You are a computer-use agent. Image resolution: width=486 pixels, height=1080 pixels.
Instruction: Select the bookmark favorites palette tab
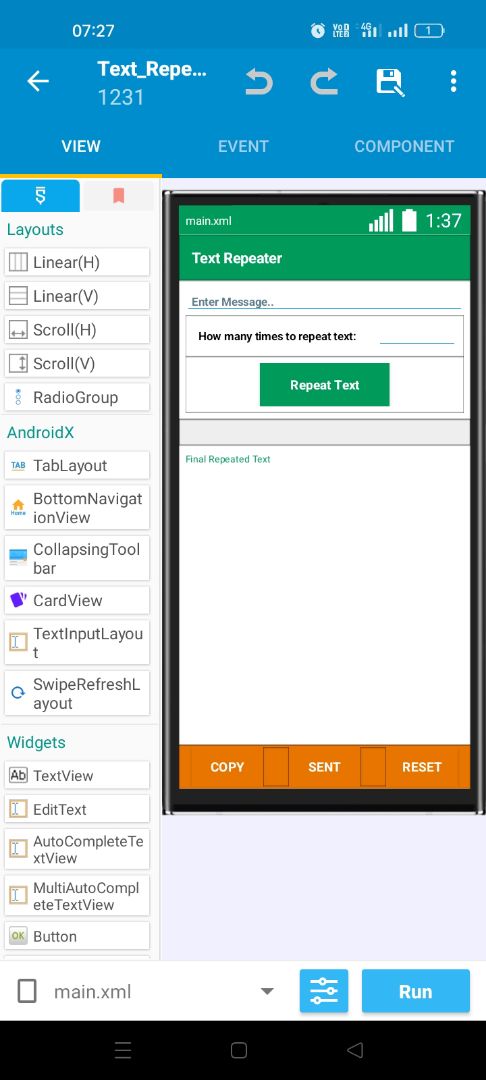(118, 196)
